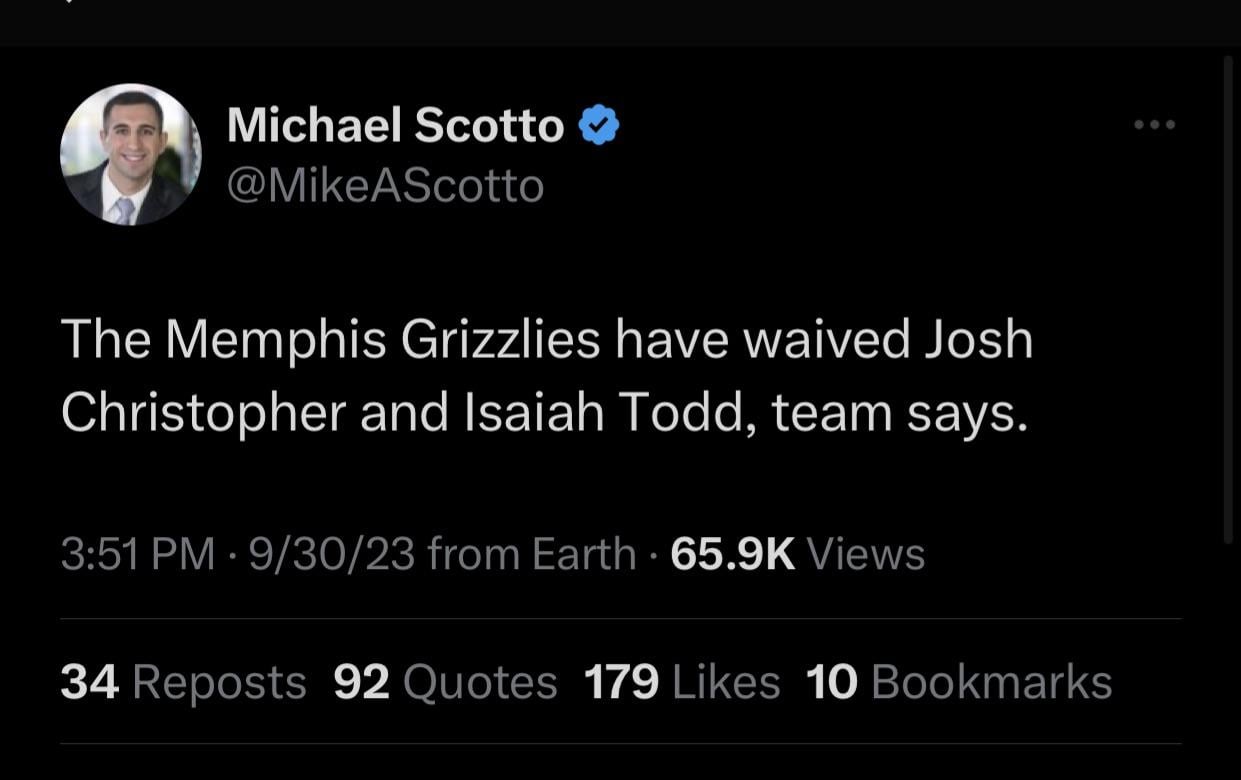The image size is (1241, 780).
Task: View the 65.9K Views analytics
Action: 797,554
